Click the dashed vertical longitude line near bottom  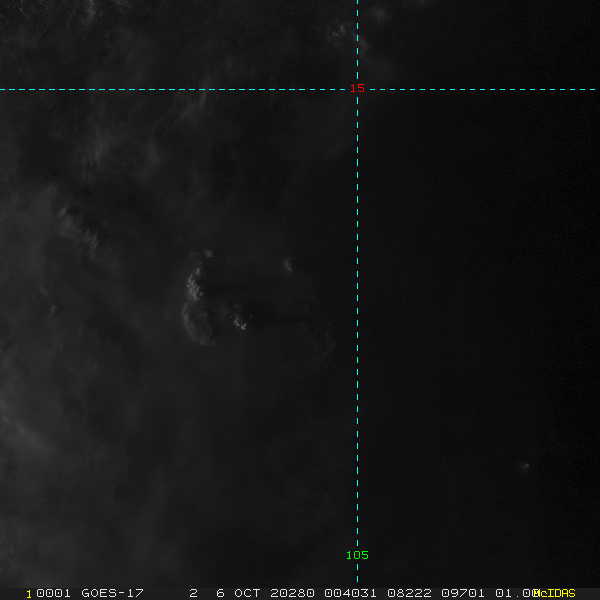coord(357,500)
